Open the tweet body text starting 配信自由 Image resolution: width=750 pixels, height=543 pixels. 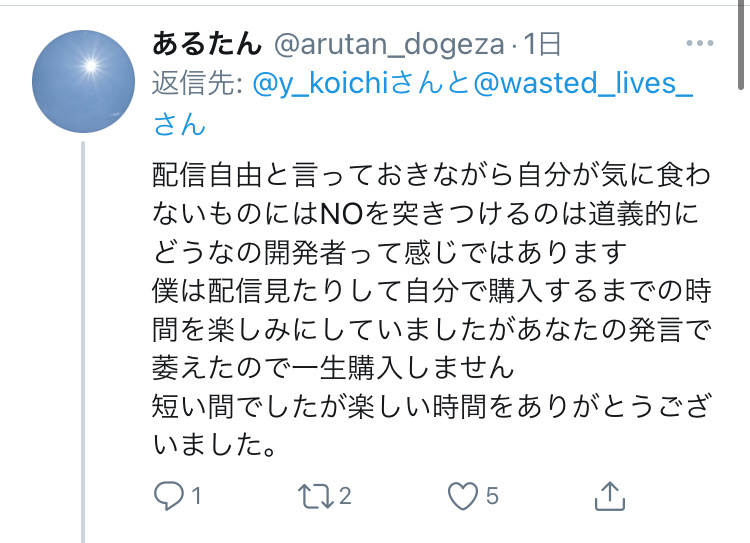click(x=431, y=310)
